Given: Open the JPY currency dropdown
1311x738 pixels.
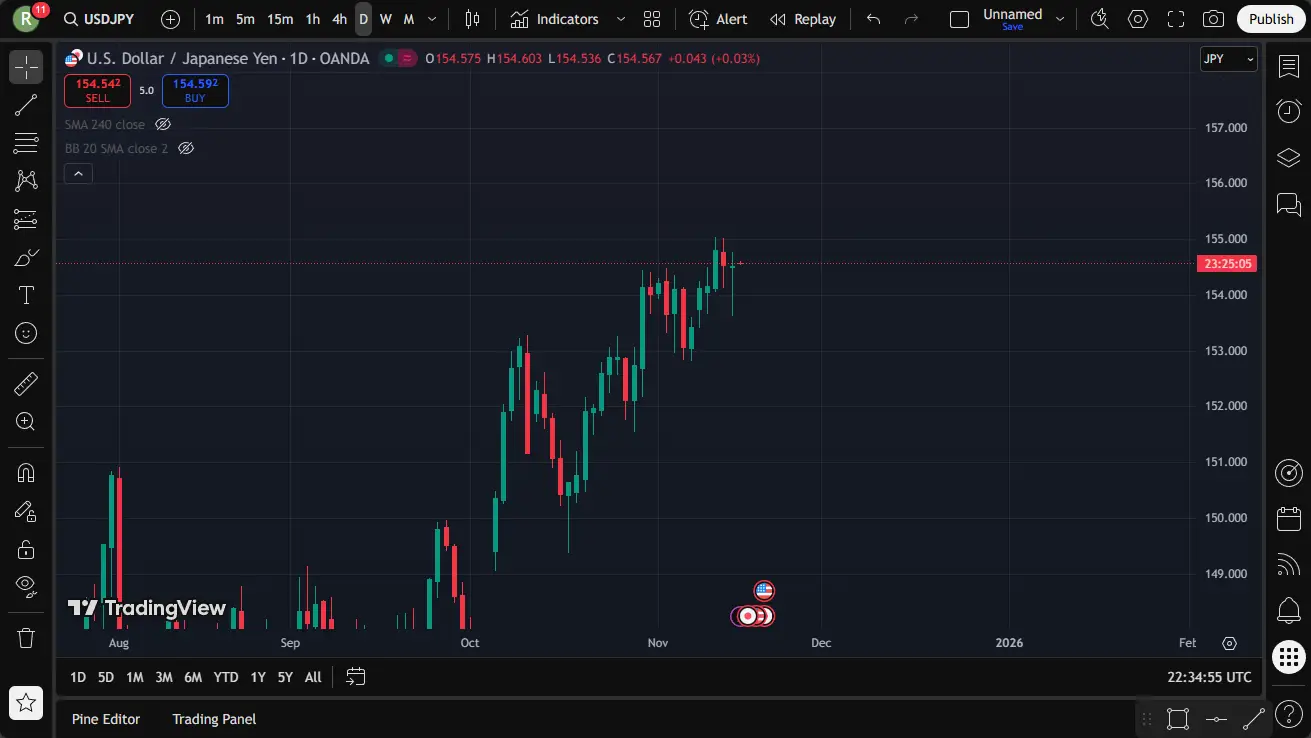Looking at the screenshot, I should click(1228, 59).
